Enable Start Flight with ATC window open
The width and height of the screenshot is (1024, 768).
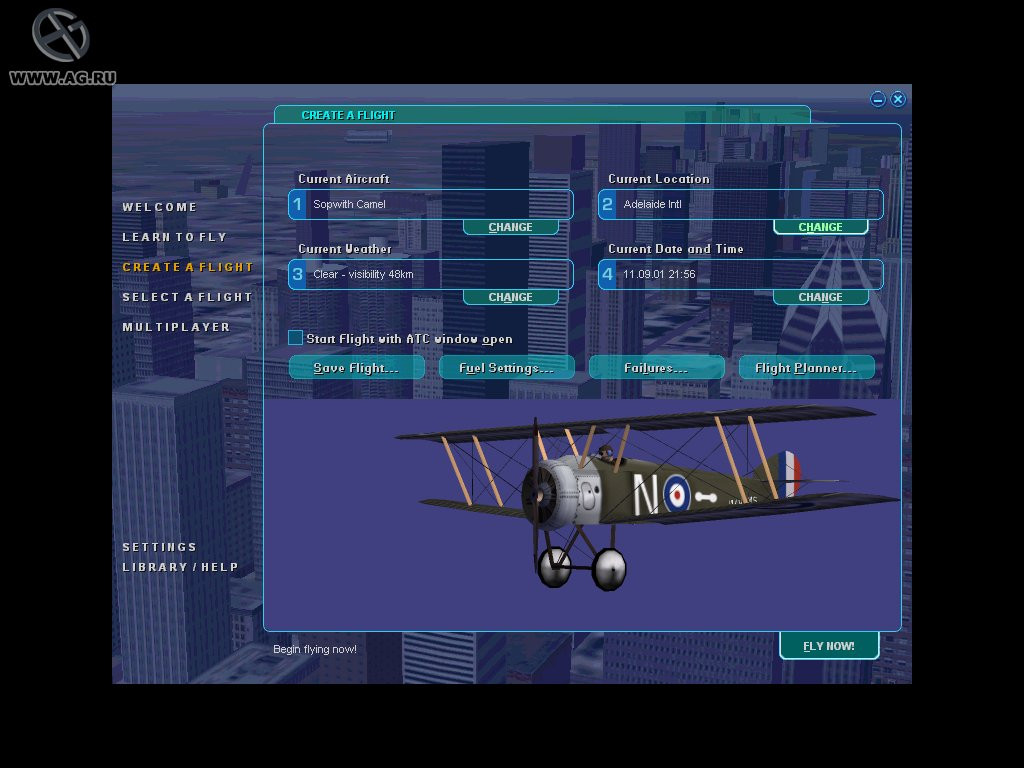point(295,338)
